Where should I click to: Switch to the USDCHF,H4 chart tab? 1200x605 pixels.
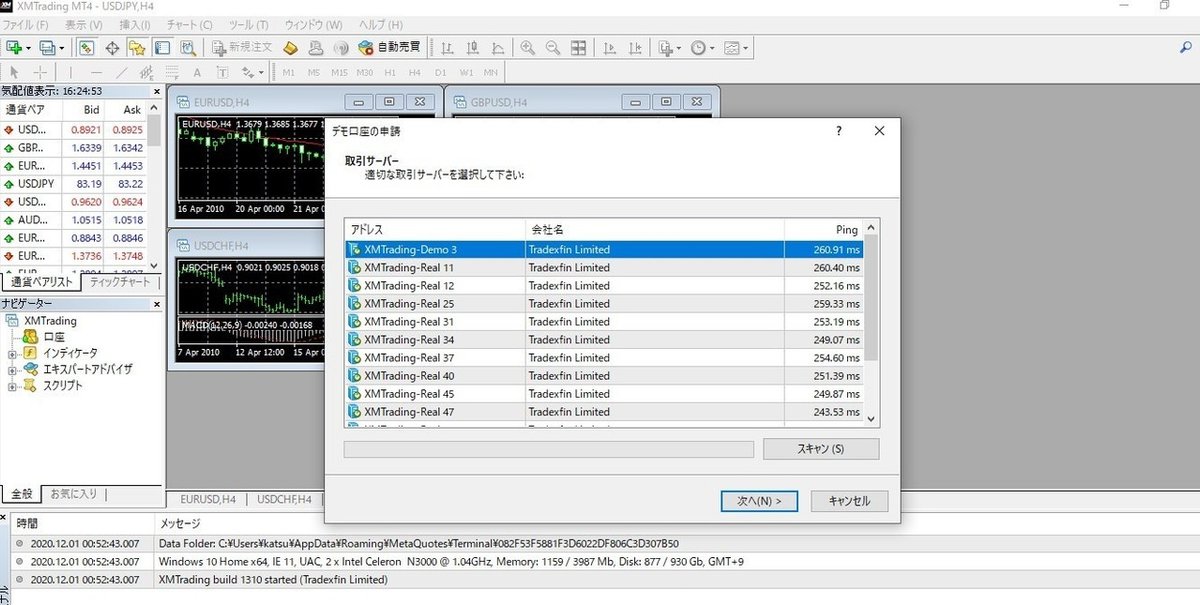pyautogui.click(x=283, y=499)
